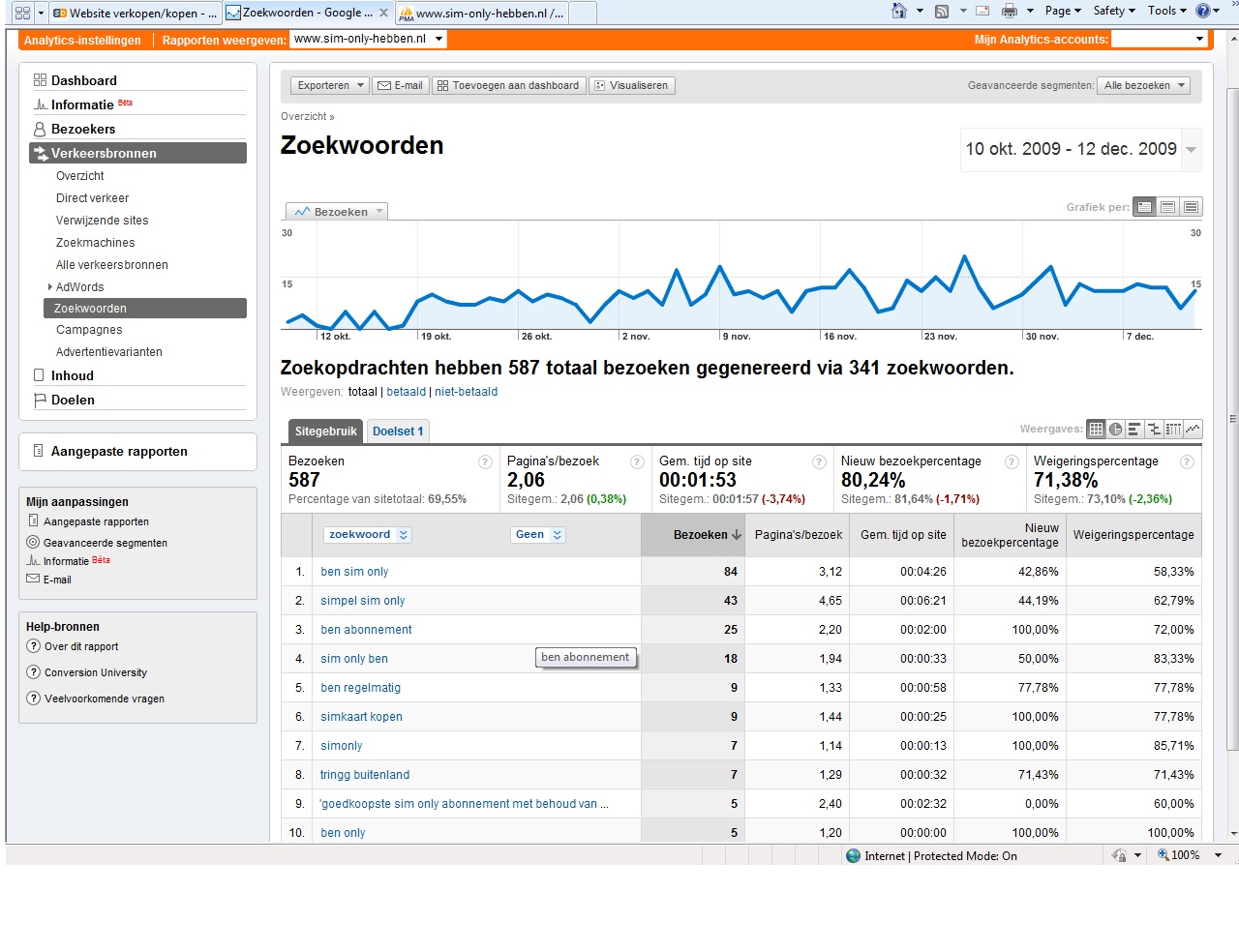Filter by niet-betaald link
1239x952 pixels.
click(467, 392)
